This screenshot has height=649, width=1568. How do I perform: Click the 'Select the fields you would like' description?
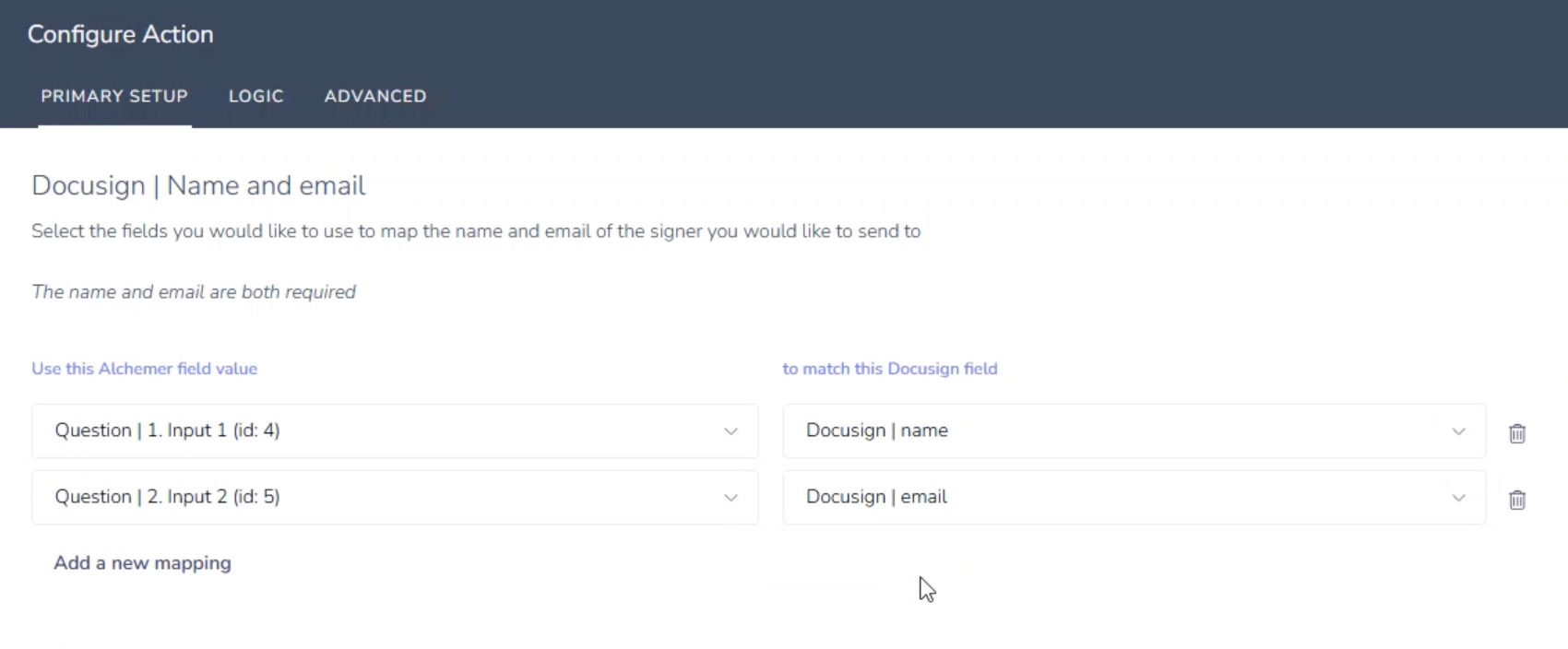tap(476, 231)
